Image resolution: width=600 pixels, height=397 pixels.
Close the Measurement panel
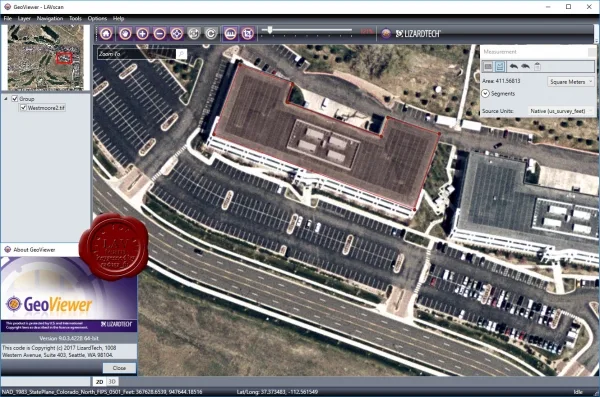(x=592, y=52)
